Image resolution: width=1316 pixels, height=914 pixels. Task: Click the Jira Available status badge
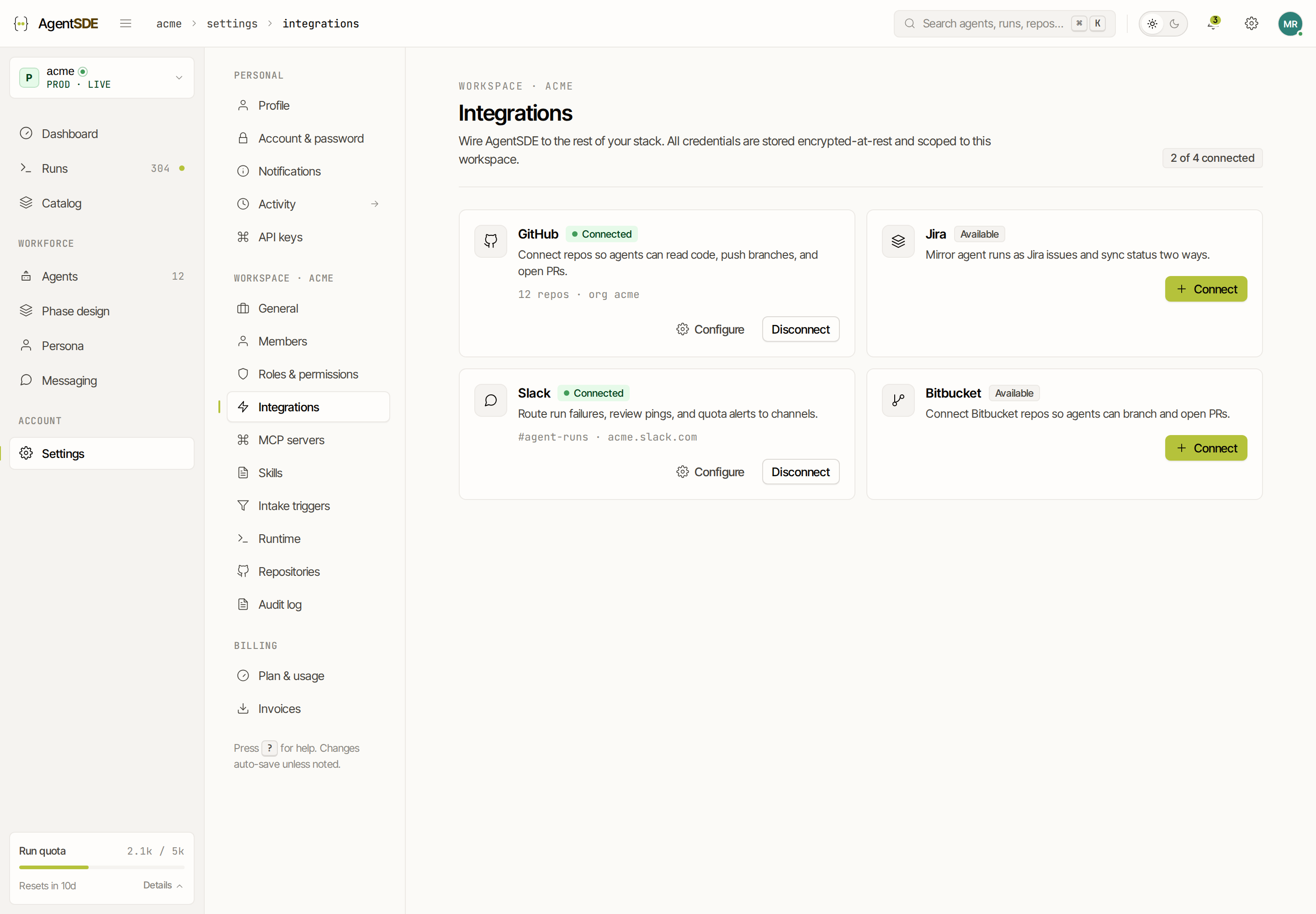(979, 234)
